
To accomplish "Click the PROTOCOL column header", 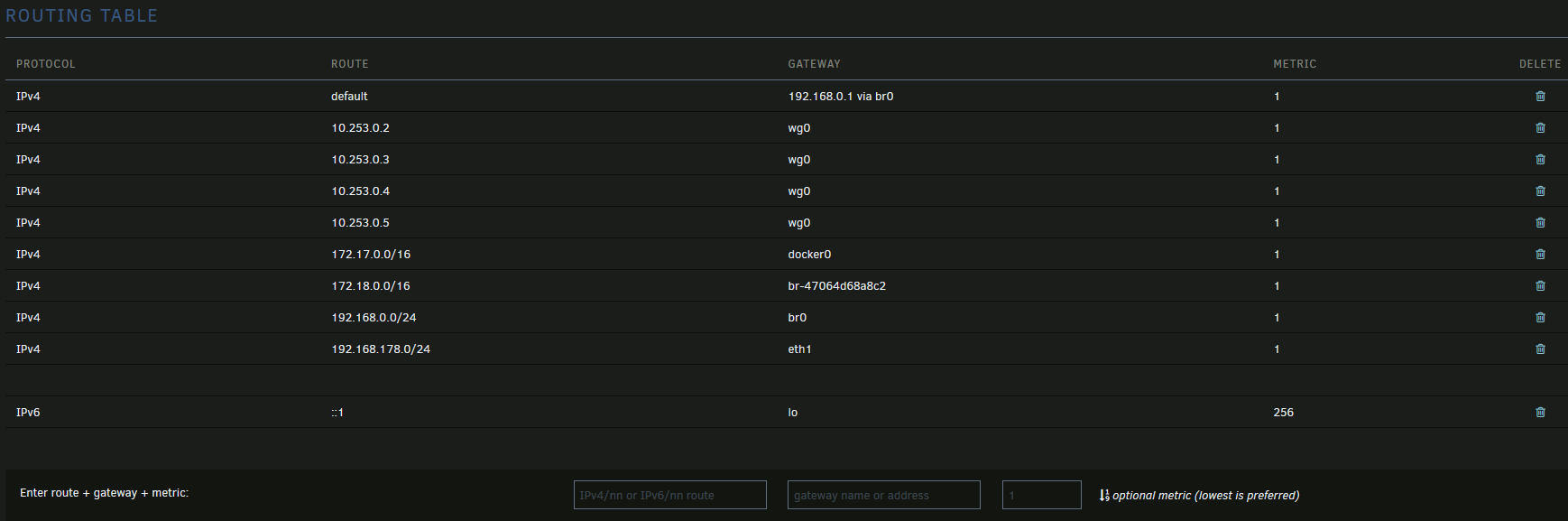I will click(x=46, y=64).
